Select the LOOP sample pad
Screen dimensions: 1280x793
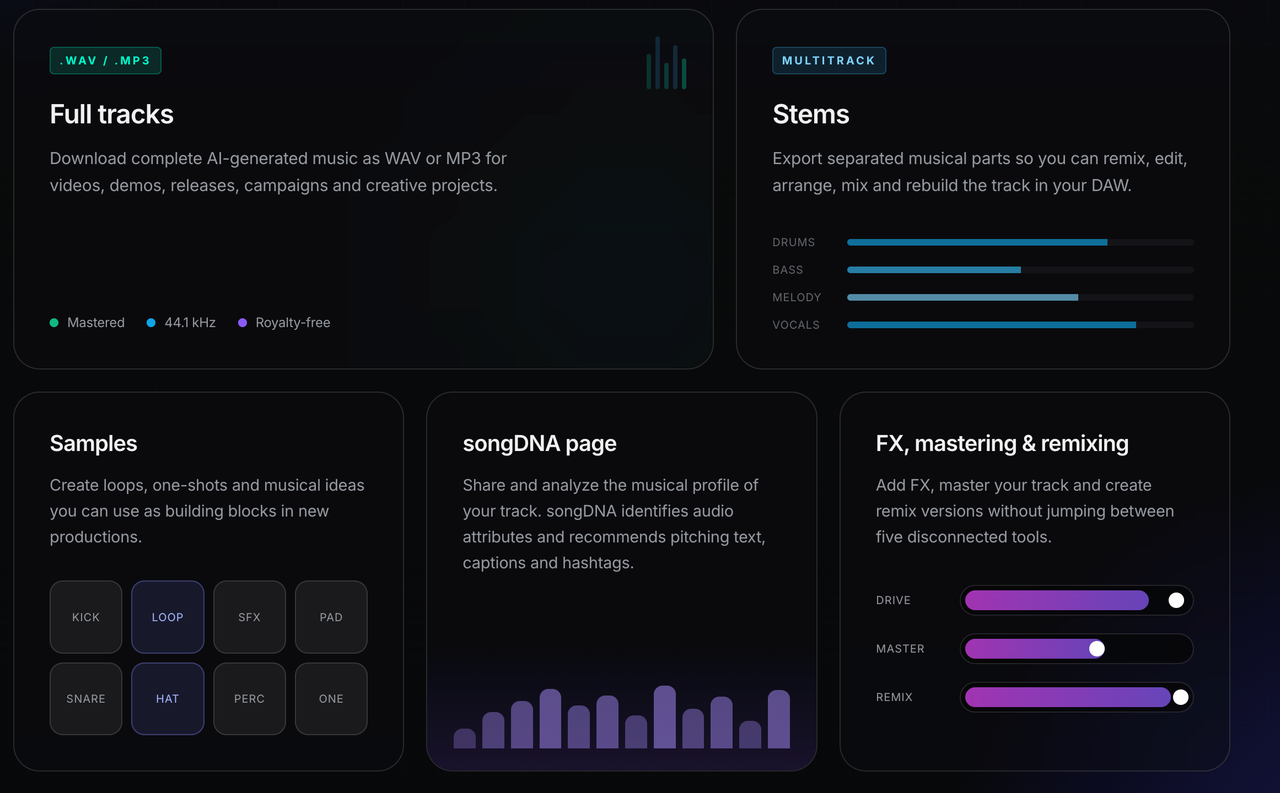pos(168,617)
